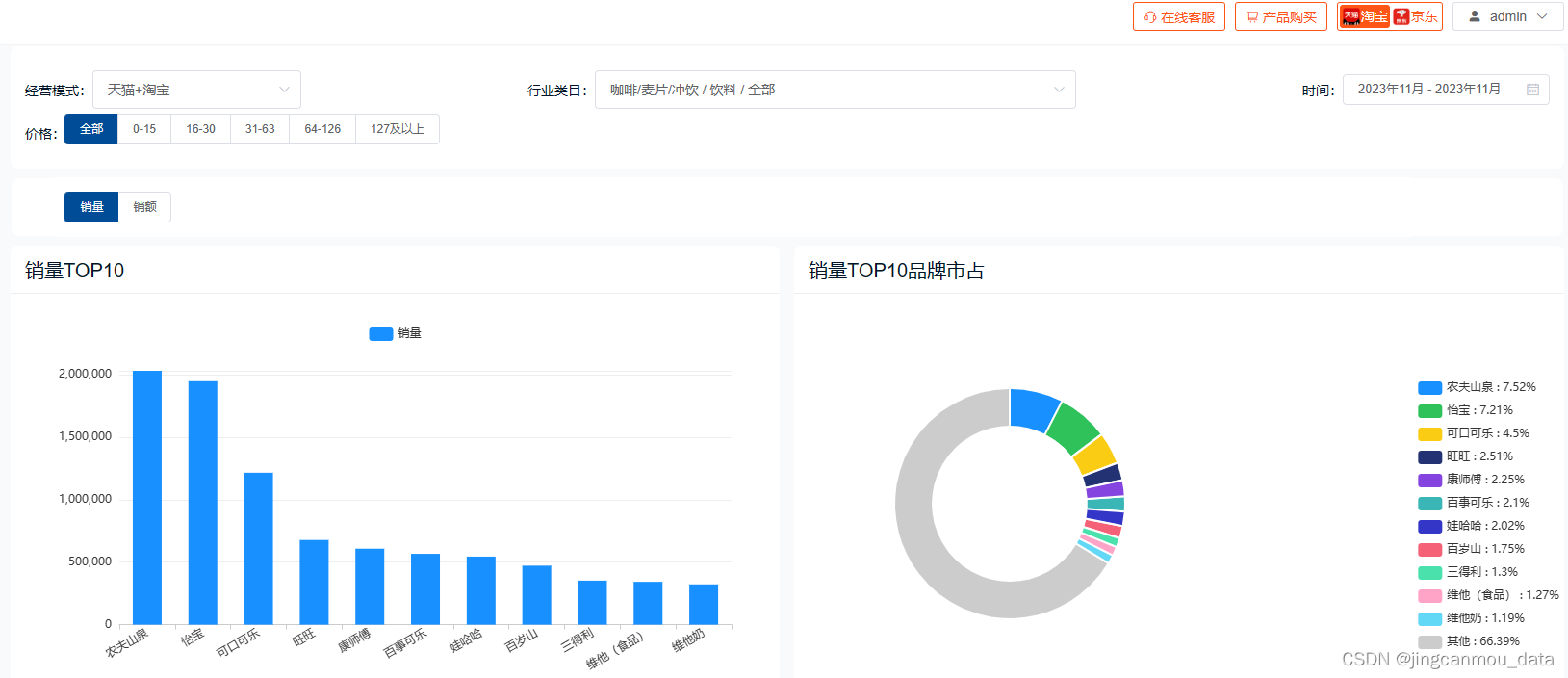Click the 产品购买 button
This screenshot has height=678, width=1568.
click(x=1281, y=16)
